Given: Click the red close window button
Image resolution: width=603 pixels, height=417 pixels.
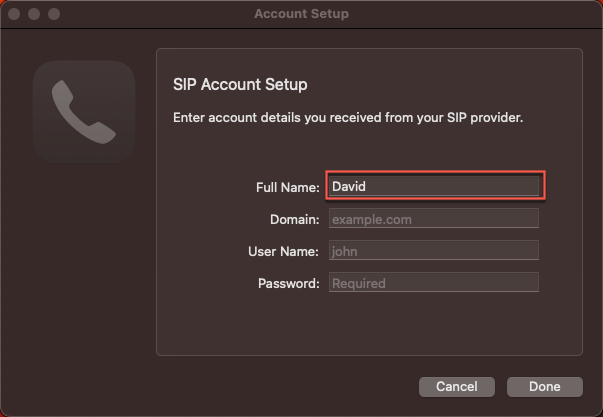Looking at the screenshot, I should tap(15, 15).
